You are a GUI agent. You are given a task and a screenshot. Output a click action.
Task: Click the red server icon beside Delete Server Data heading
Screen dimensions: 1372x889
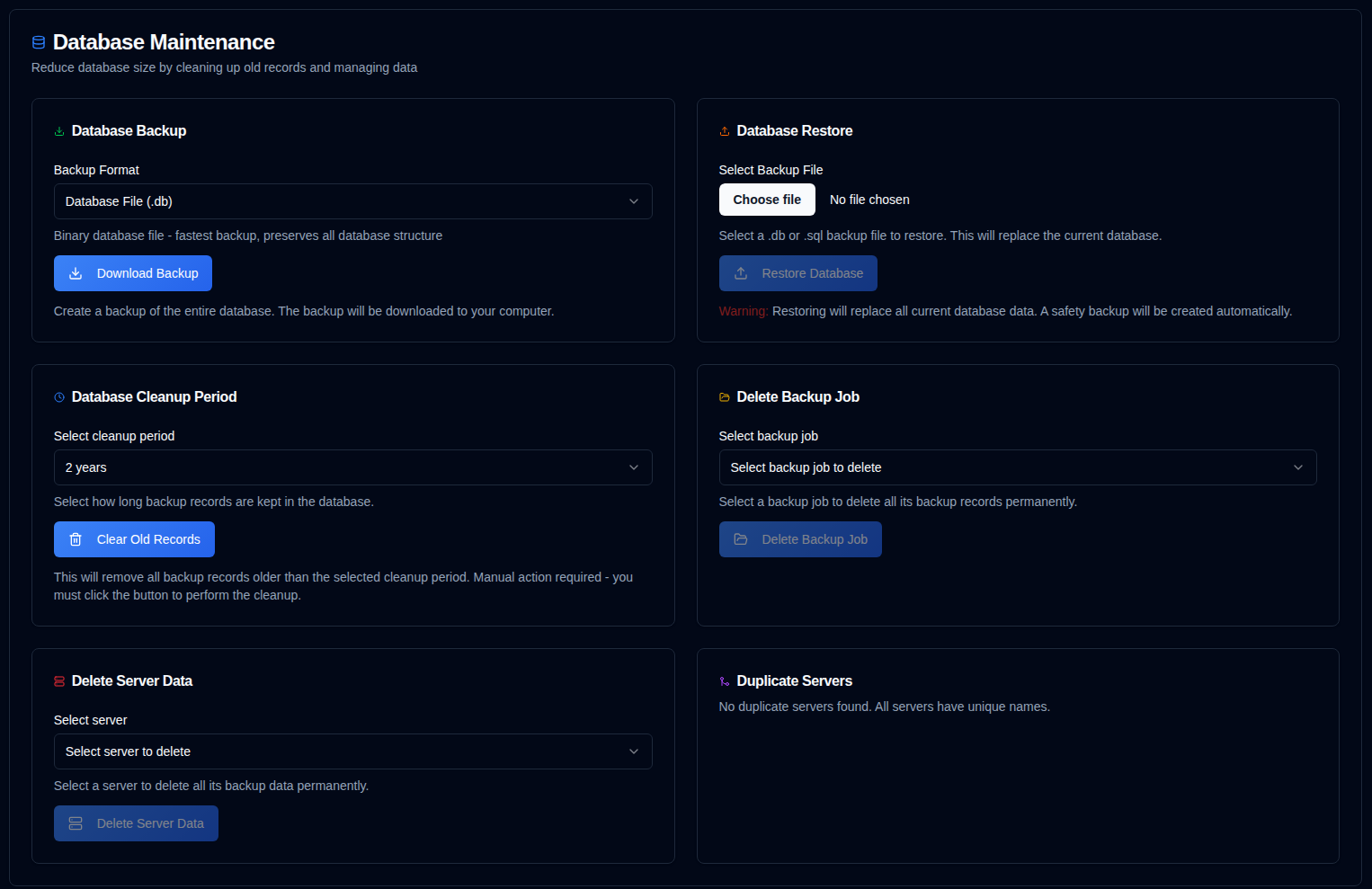[x=59, y=681]
